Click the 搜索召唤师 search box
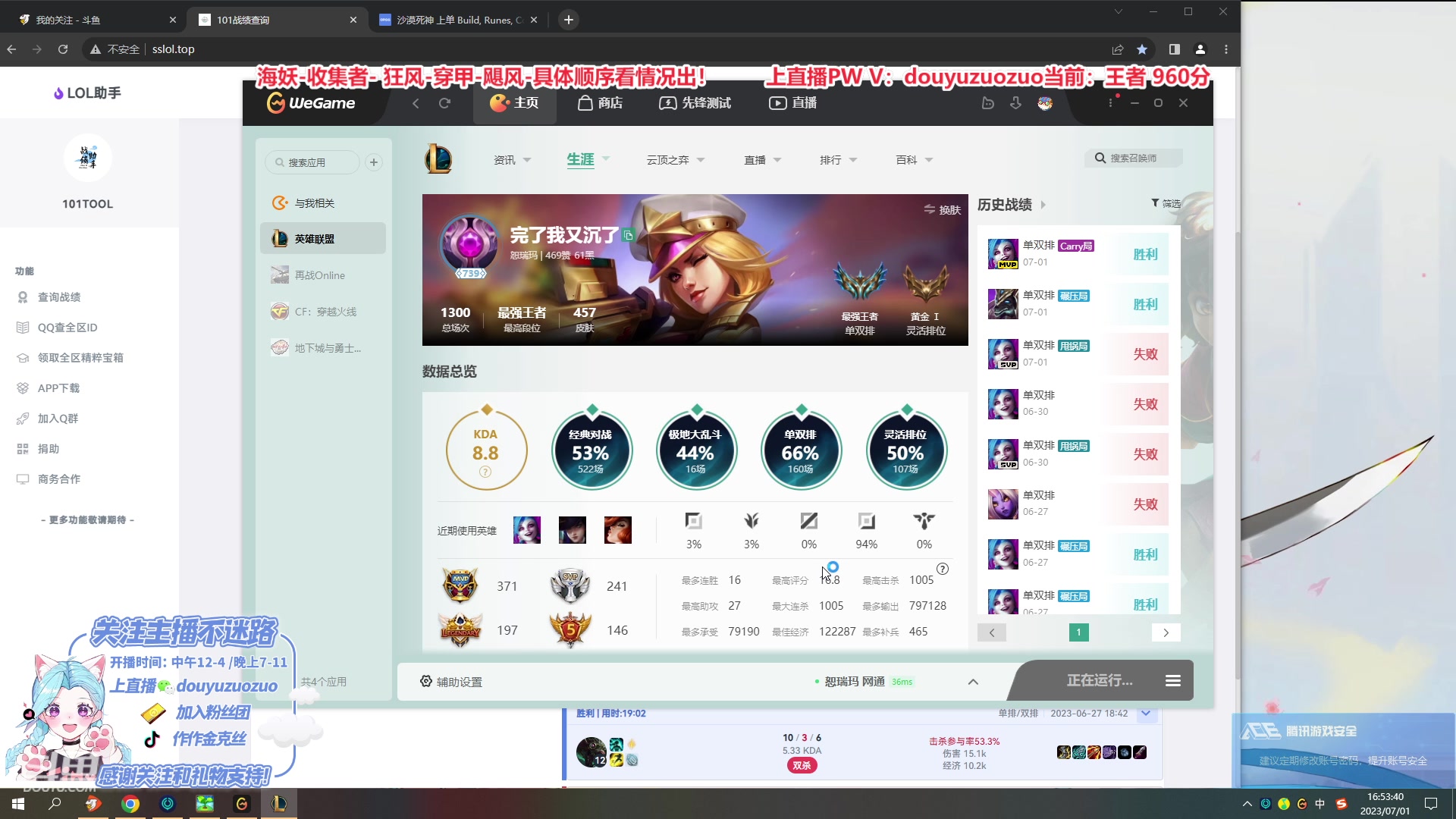 tap(1134, 158)
